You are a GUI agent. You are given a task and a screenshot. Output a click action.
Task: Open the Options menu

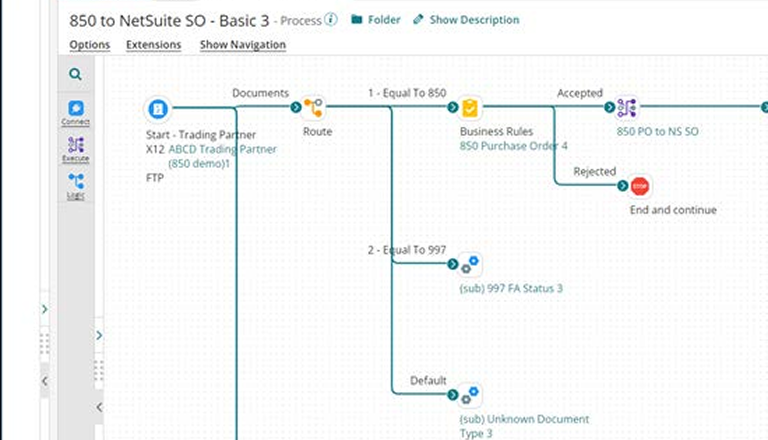pos(90,45)
